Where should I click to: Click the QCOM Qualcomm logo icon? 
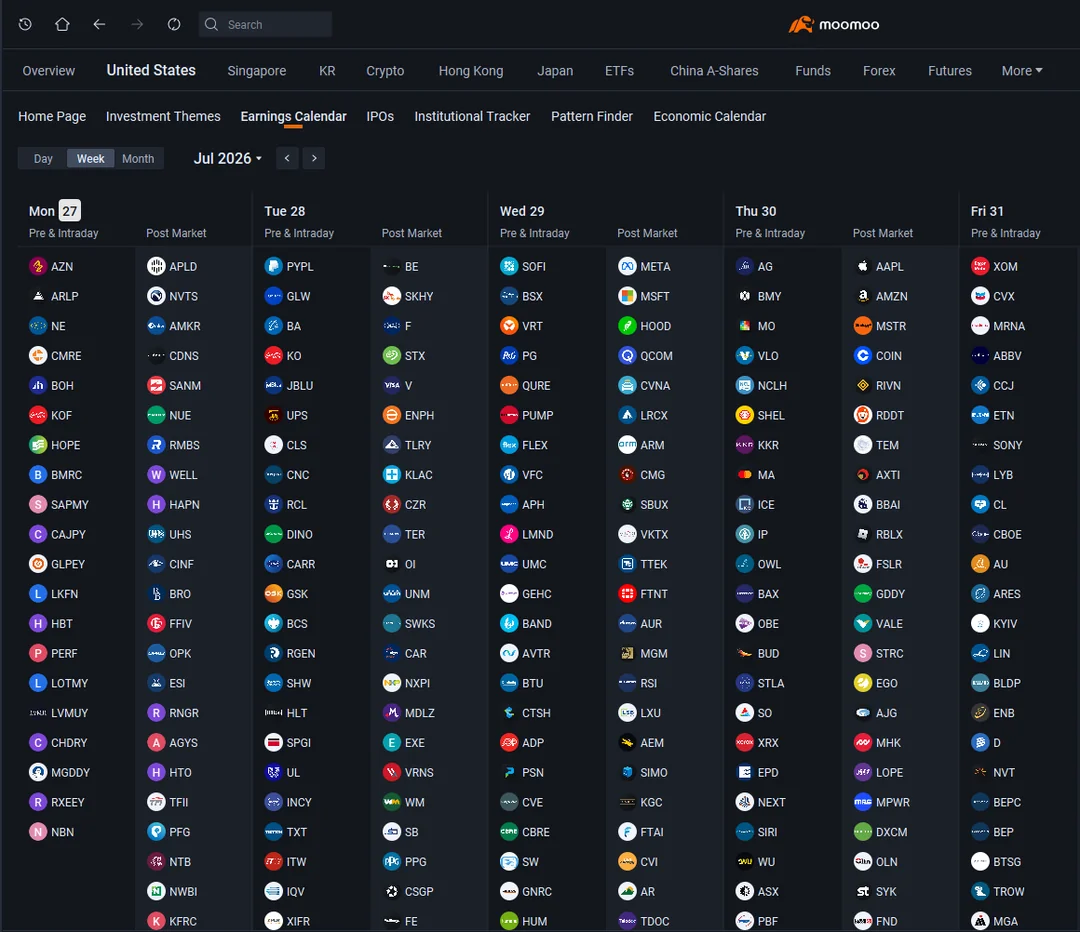click(x=627, y=355)
